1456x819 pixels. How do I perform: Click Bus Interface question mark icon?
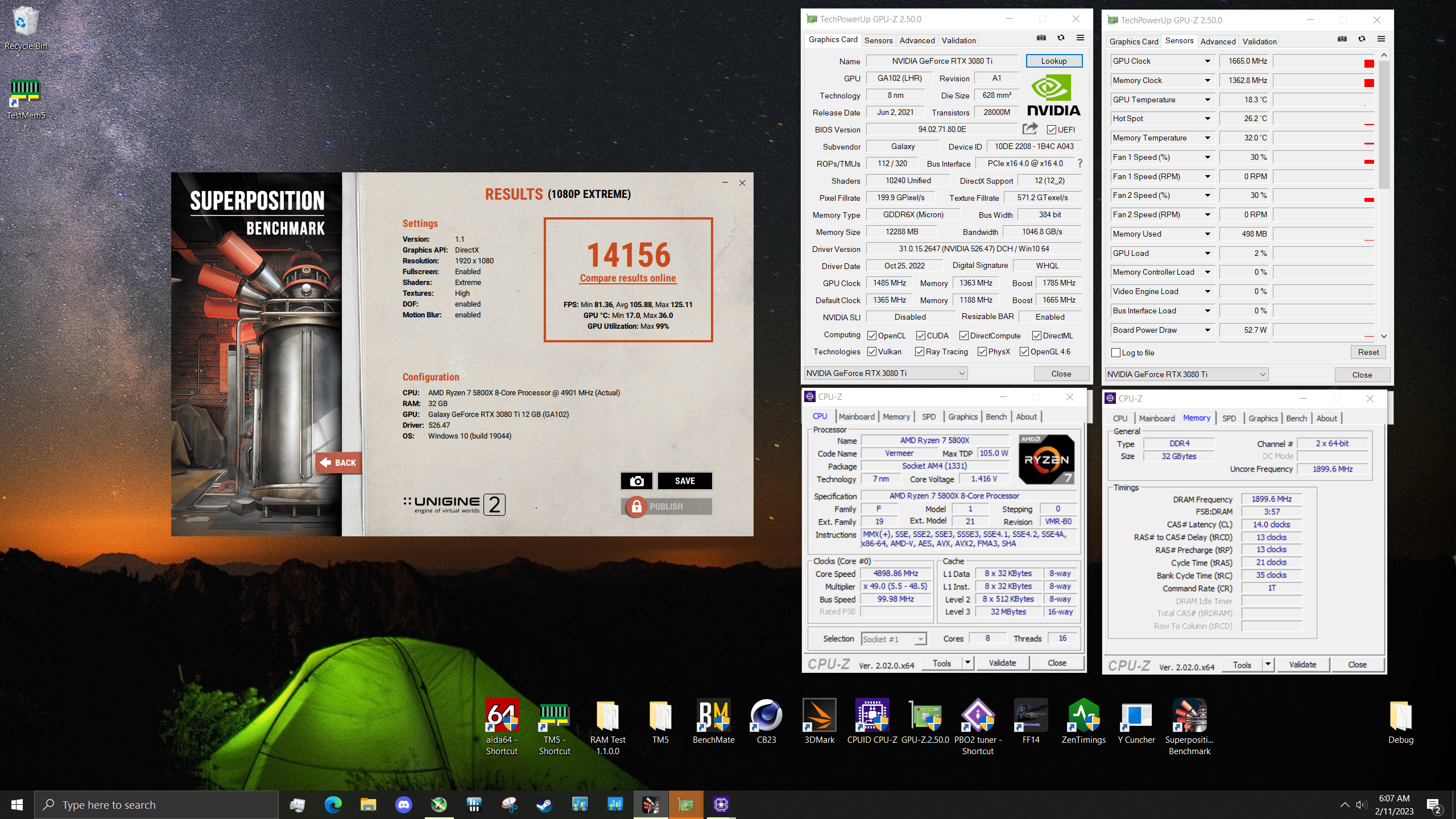coord(1079,163)
